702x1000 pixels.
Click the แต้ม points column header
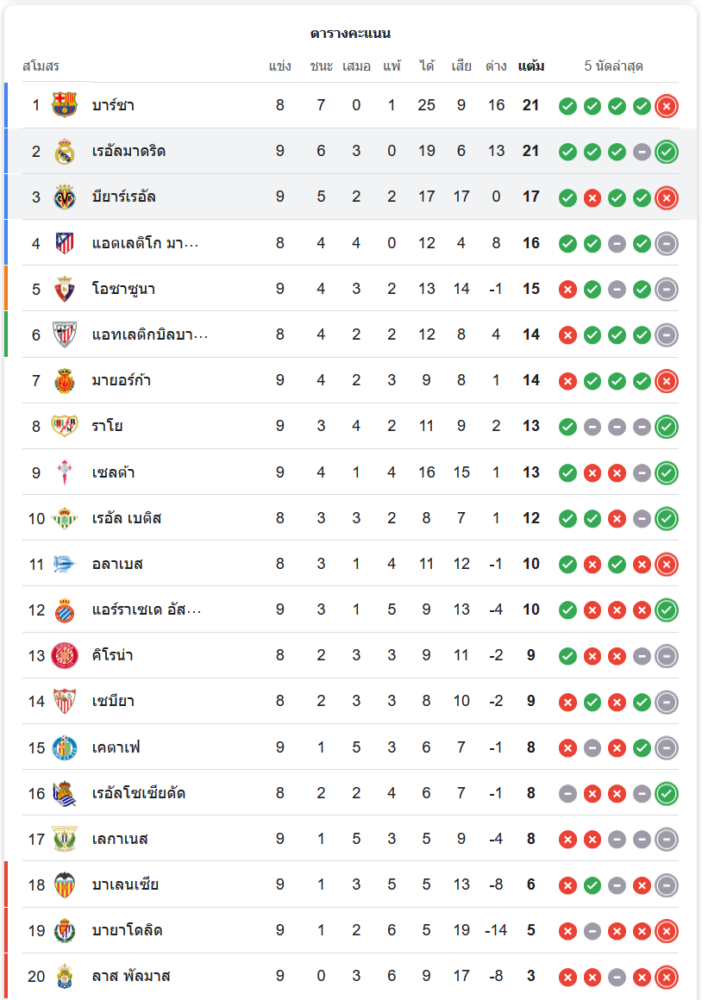pos(531,67)
